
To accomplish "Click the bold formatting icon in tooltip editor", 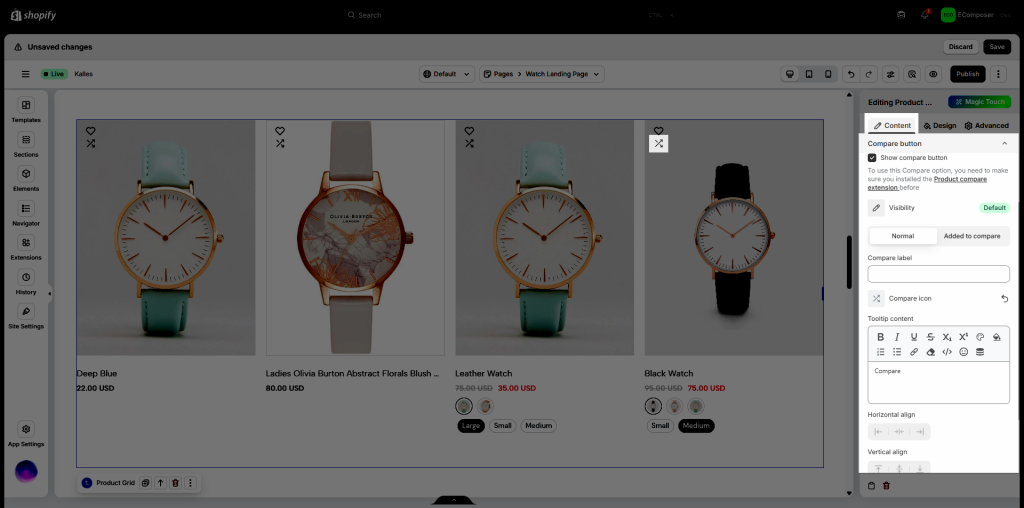I will 880,337.
